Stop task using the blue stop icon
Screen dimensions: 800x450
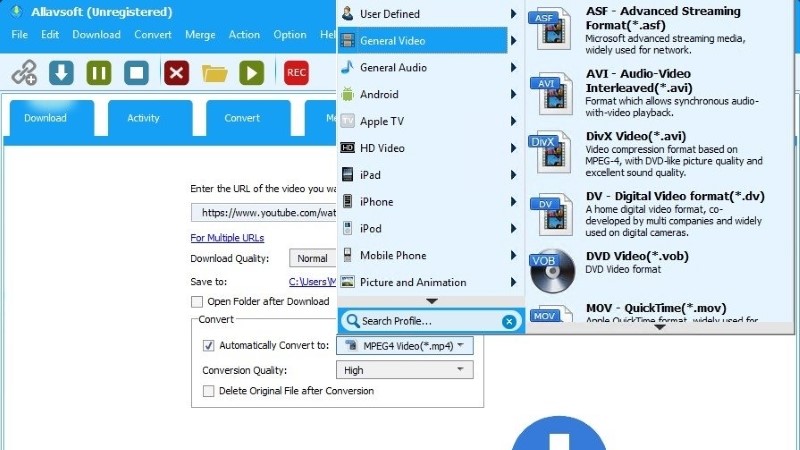pyautogui.click(x=136, y=72)
